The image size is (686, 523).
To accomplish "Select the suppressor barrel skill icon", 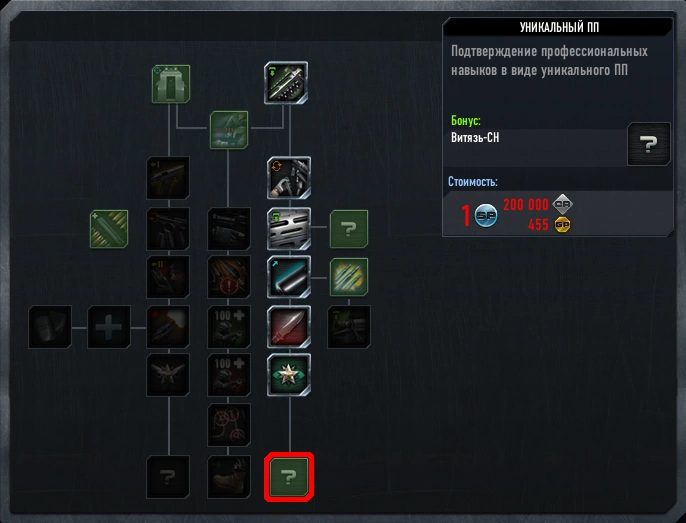I will pos(289,277).
